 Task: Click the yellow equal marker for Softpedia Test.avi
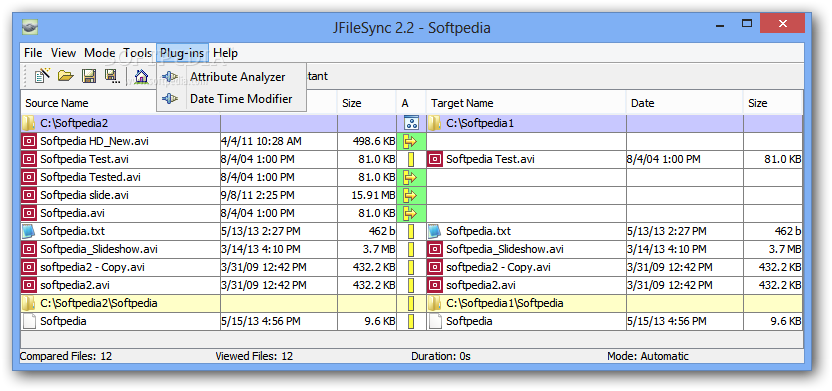411,159
